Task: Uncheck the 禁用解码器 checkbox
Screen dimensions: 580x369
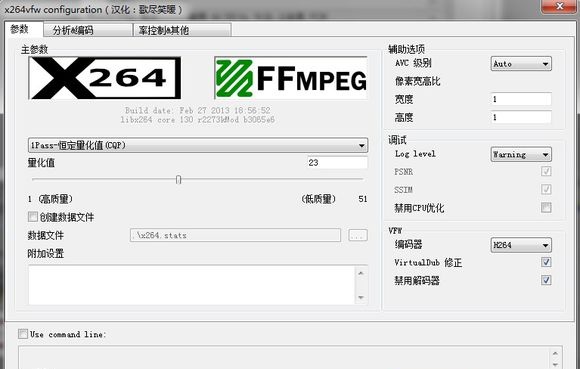Action: (x=546, y=280)
